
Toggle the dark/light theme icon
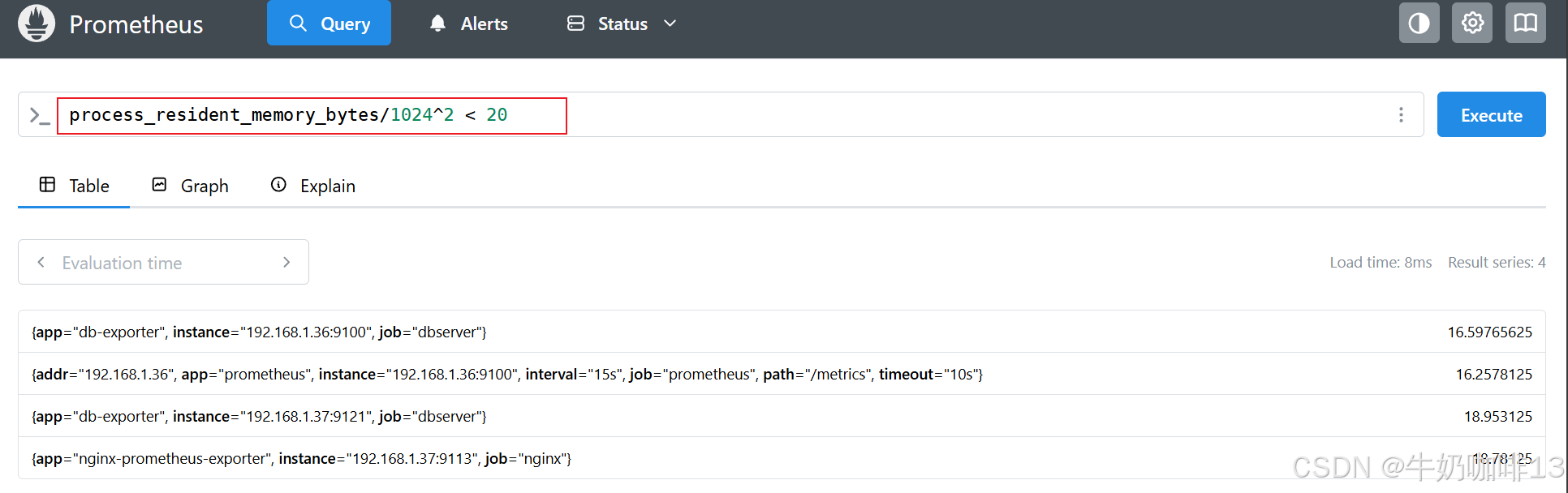[x=1419, y=23]
